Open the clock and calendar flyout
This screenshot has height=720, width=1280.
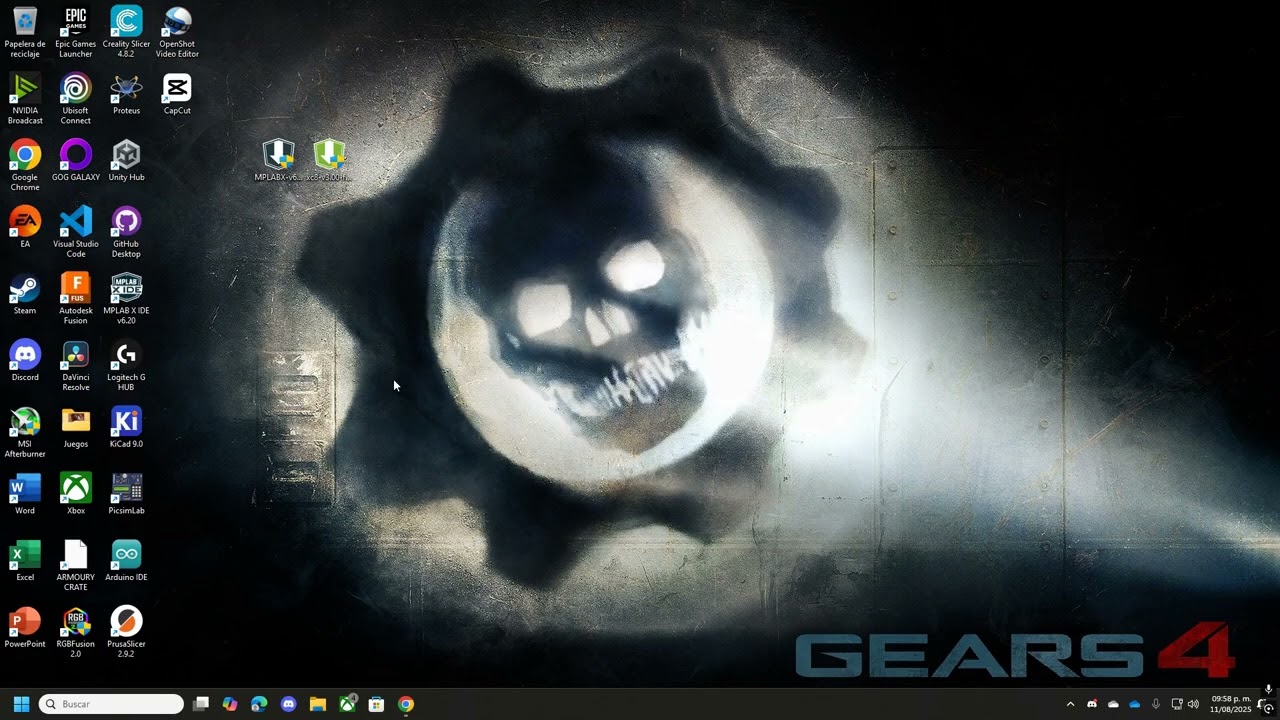pos(1230,704)
